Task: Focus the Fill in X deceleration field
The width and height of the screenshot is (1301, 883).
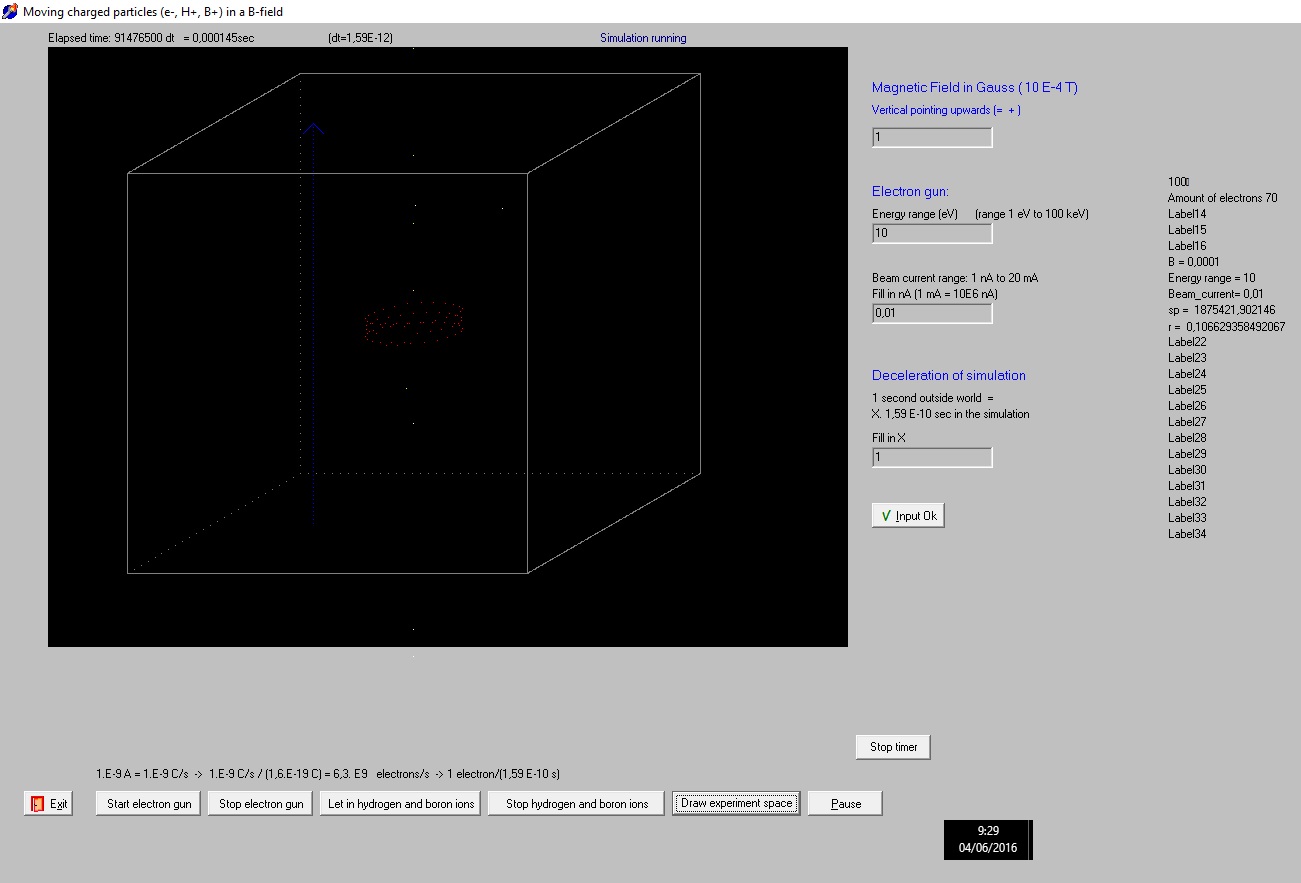Action: (x=933, y=458)
